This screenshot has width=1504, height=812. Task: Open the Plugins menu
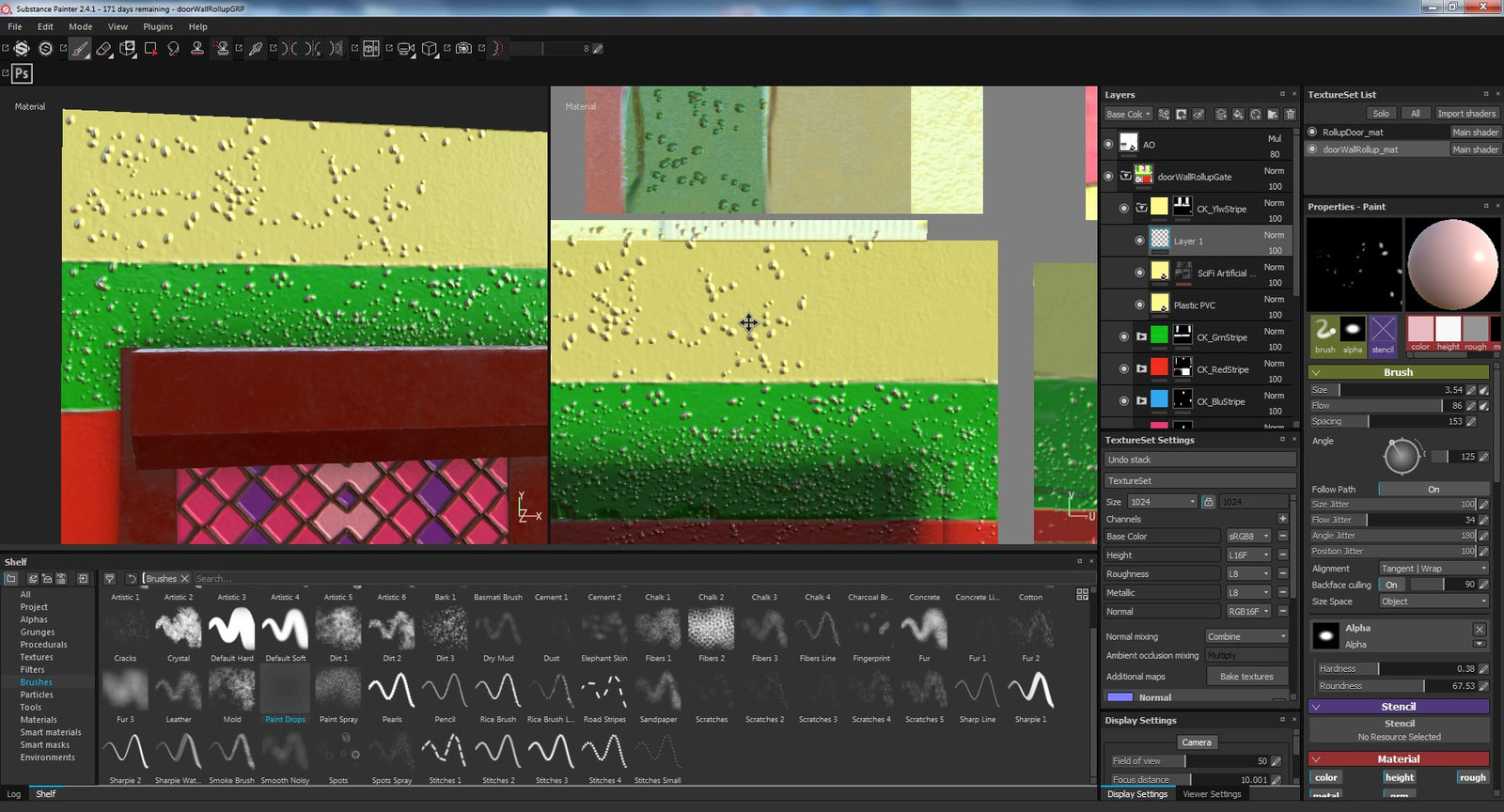tap(158, 26)
